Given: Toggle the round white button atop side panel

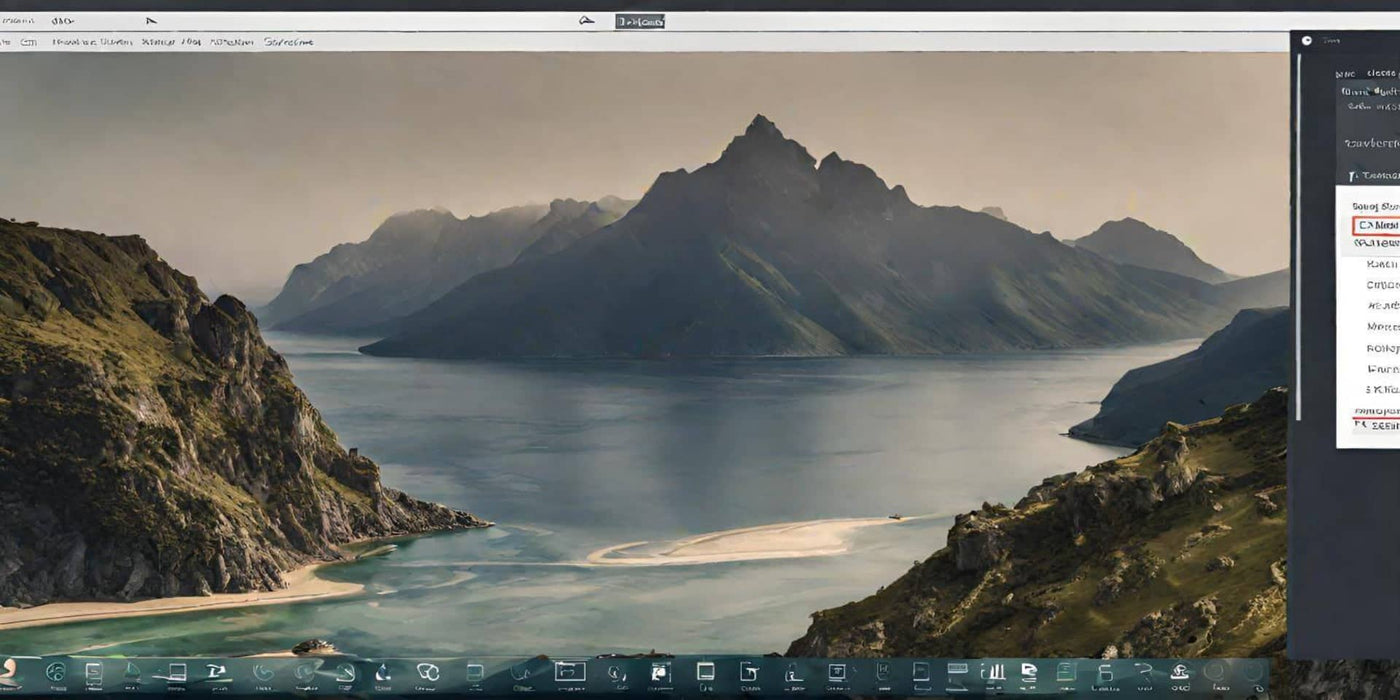Looking at the screenshot, I should coord(1307,40).
